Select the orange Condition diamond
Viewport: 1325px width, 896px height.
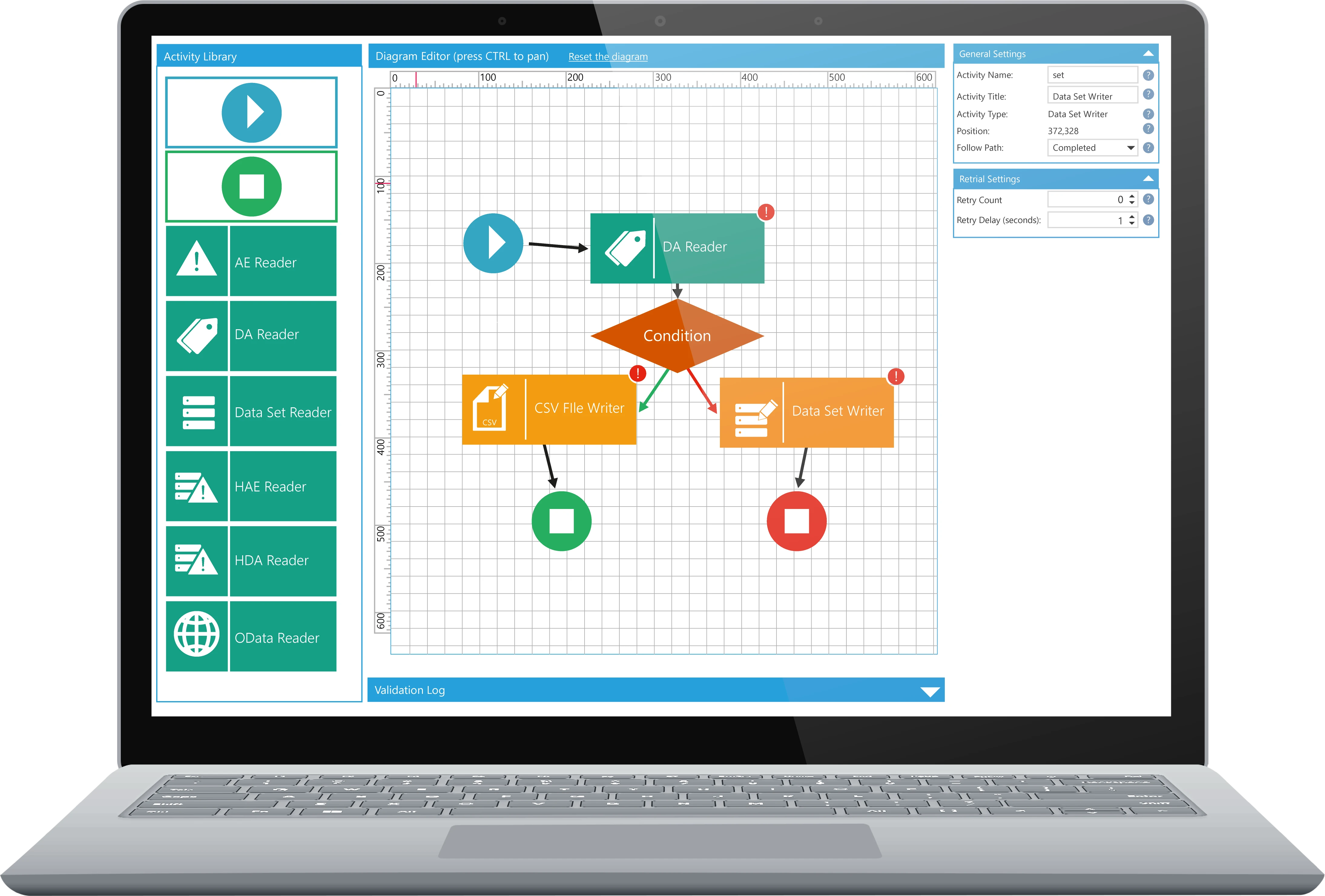(x=677, y=336)
